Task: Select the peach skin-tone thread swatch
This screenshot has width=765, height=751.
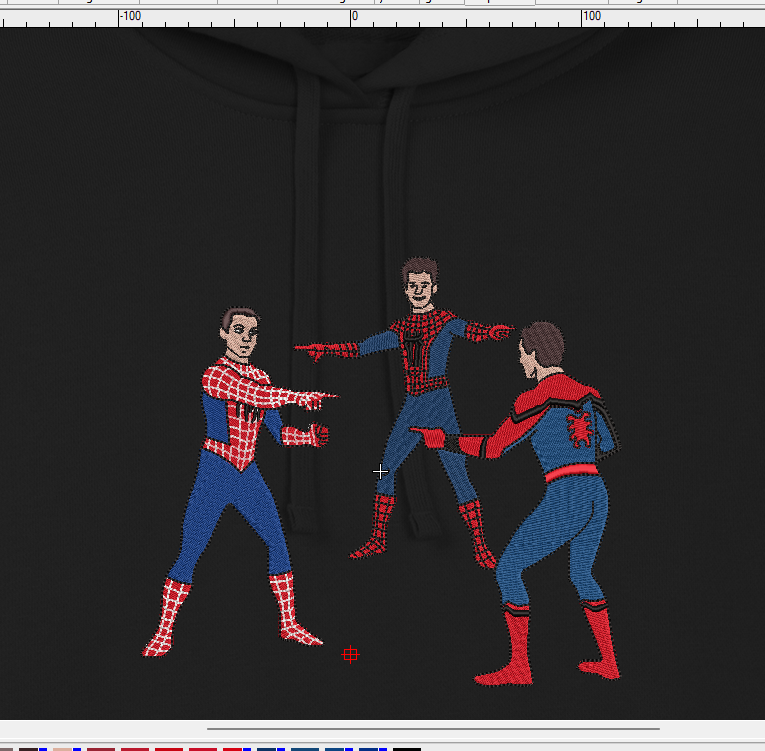Action: tap(61, 748)
